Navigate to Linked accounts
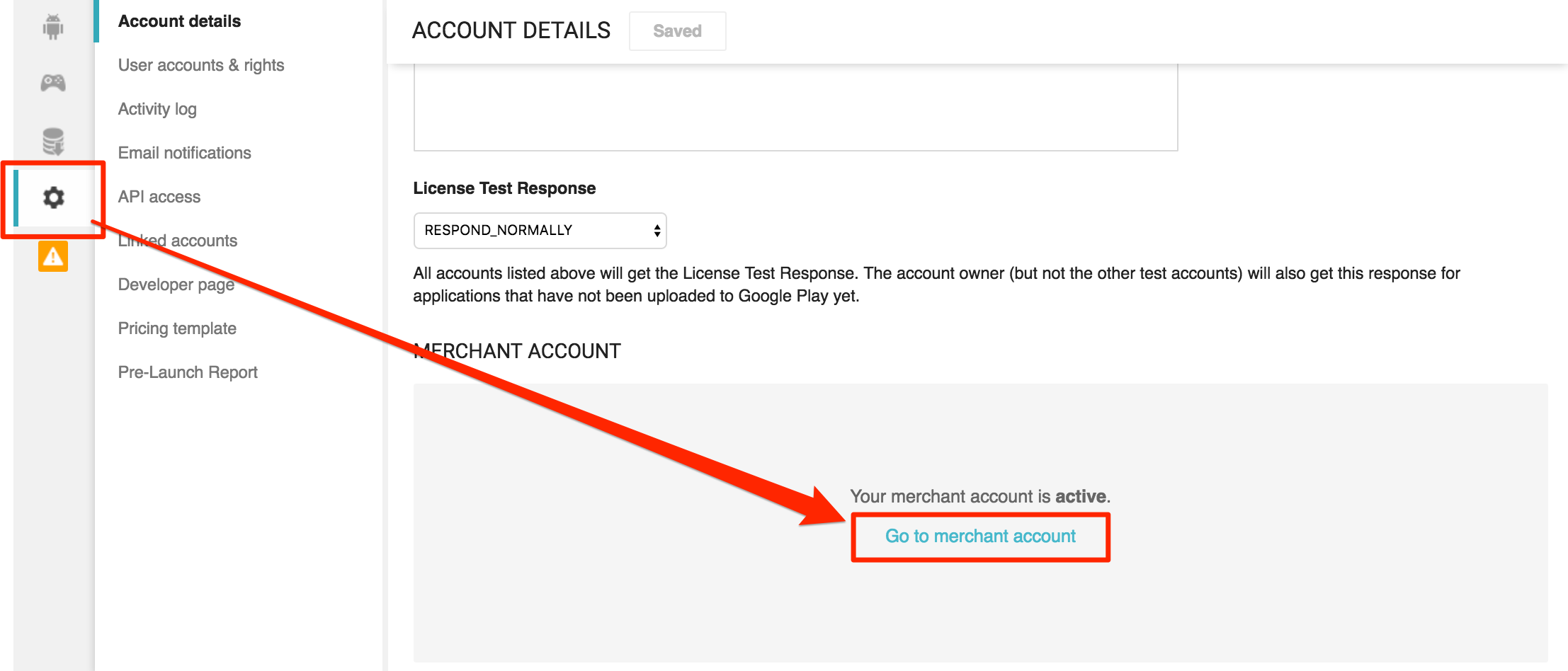 point(177,241)
